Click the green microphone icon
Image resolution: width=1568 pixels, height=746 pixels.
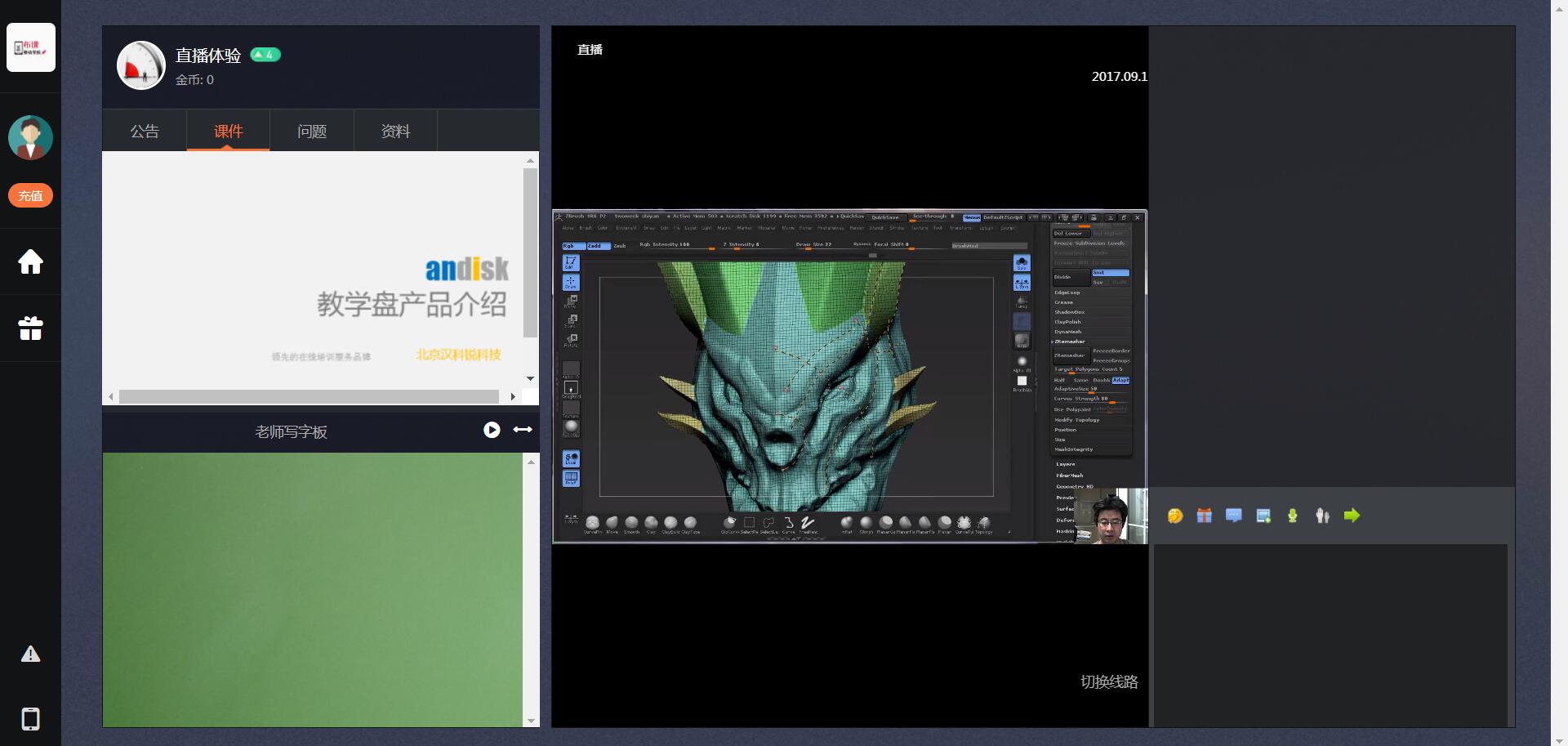pos(1293,516)
